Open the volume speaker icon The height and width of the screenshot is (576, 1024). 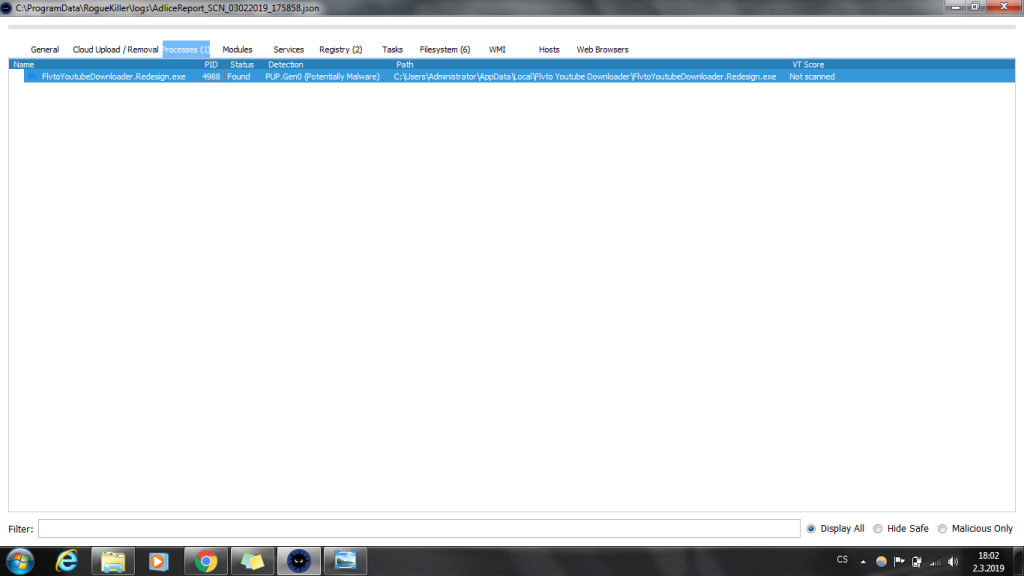click(x=953, y=562)
